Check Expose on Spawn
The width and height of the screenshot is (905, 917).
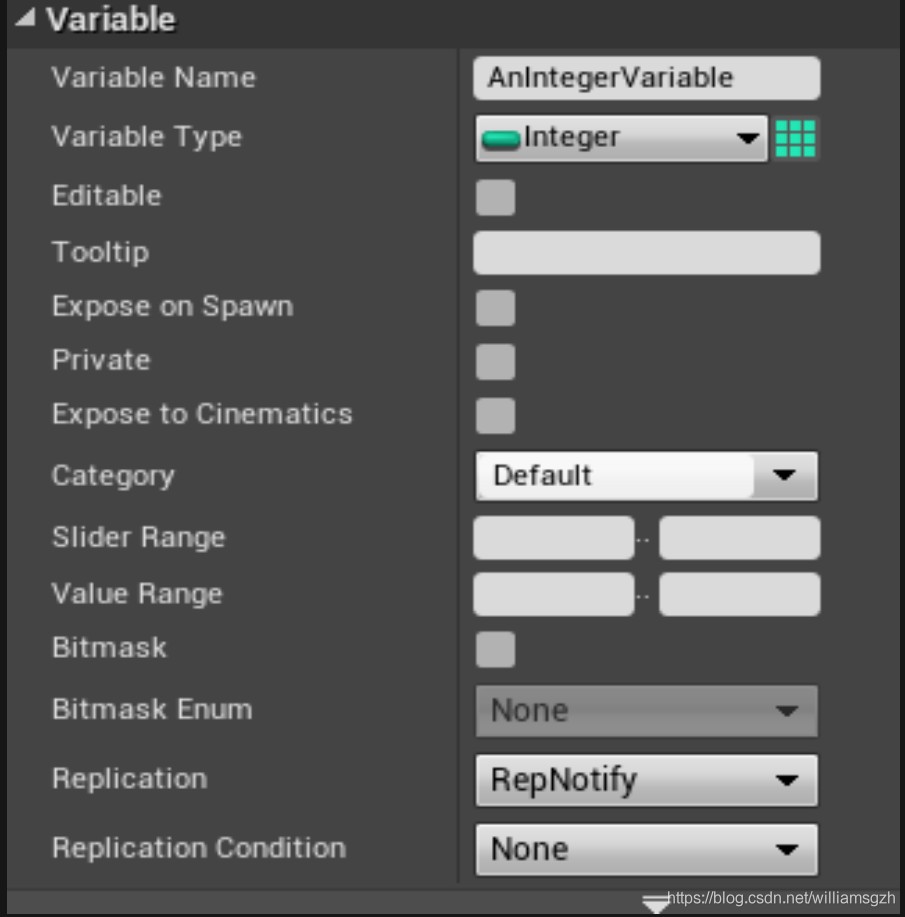point(495,308)
